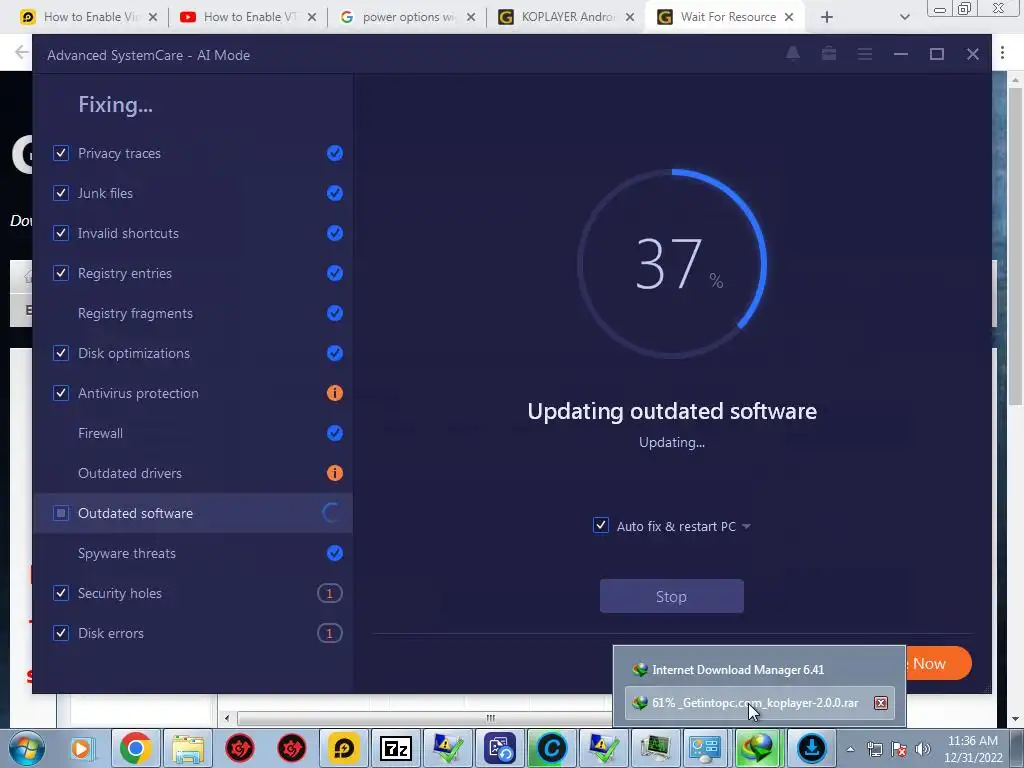Click the orange Now button
The width and height of the screenshot is (1024, 768).
coord(938,664)
